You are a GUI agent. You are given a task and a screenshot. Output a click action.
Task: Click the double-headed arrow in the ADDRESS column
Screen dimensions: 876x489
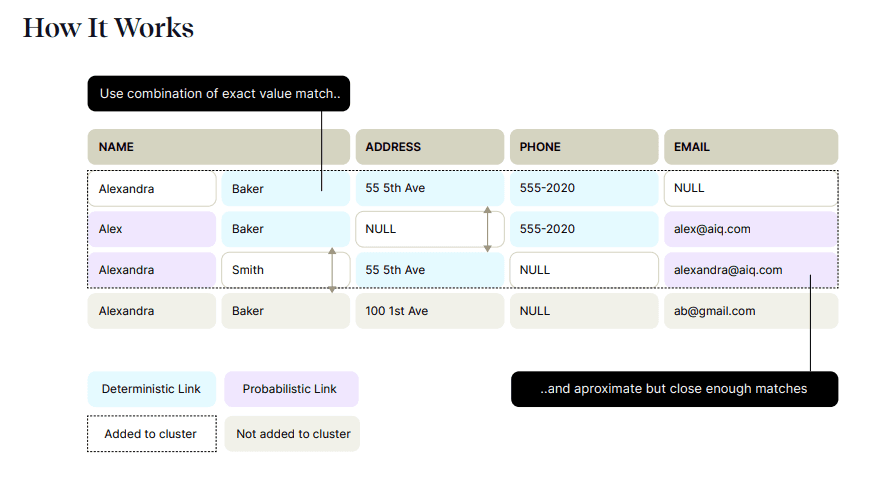pos(487,229)
